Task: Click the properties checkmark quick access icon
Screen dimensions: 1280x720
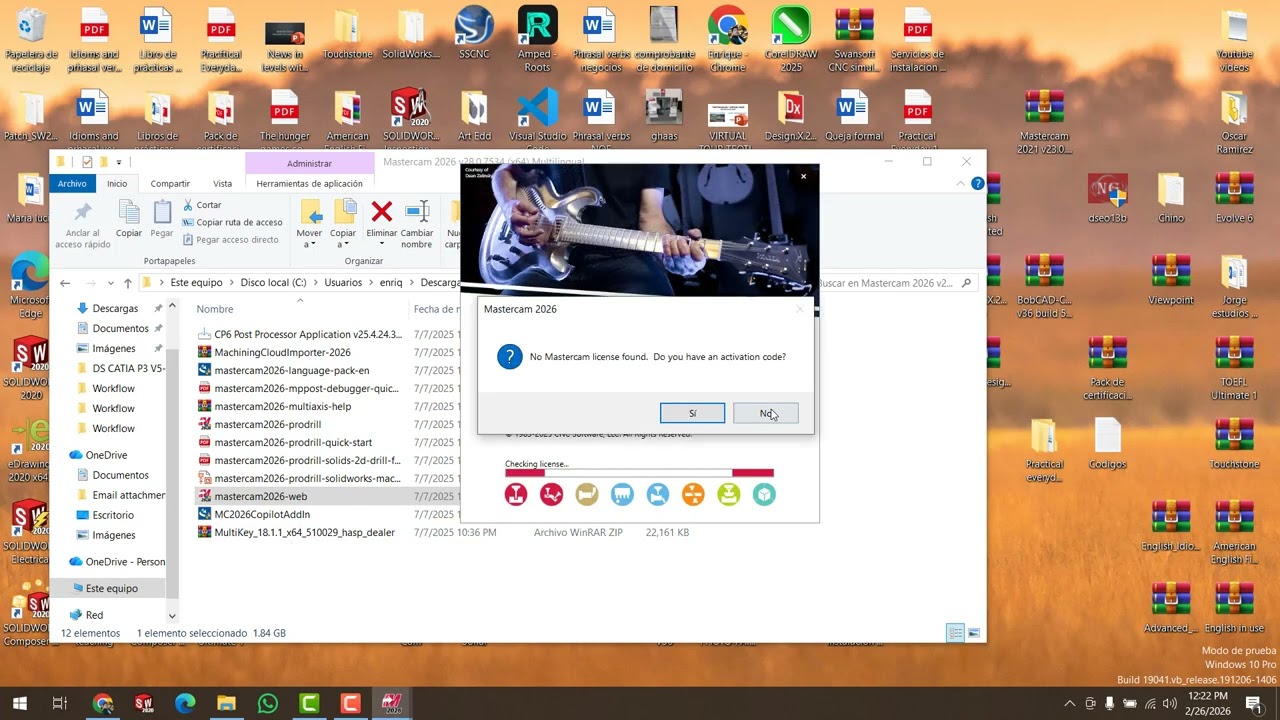Action: pos(87,162)
